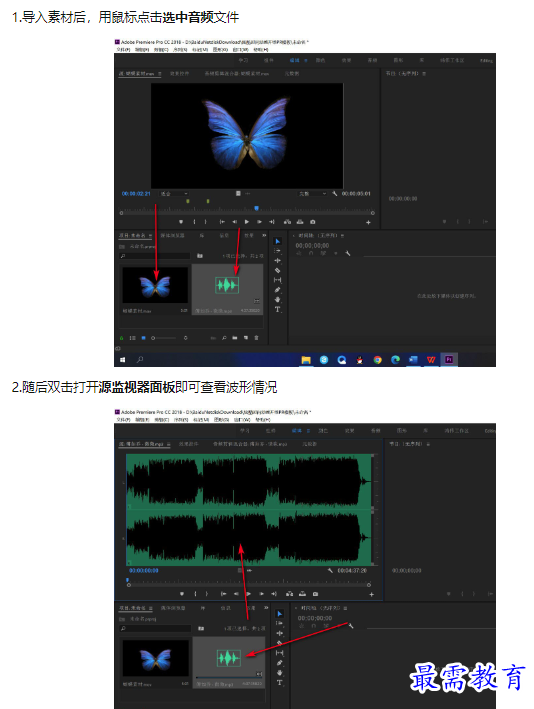Click Mark Out under the butterfly preview

pyautogui.click(x=206, y=222)
